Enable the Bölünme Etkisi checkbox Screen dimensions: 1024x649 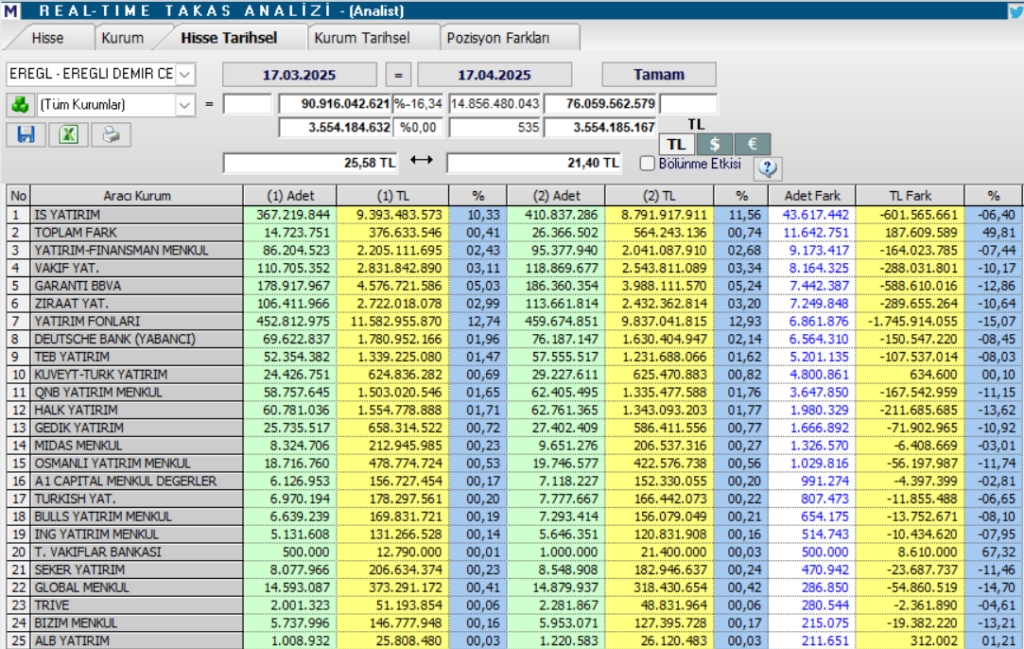pyautogui.click(x=647, y=163)
